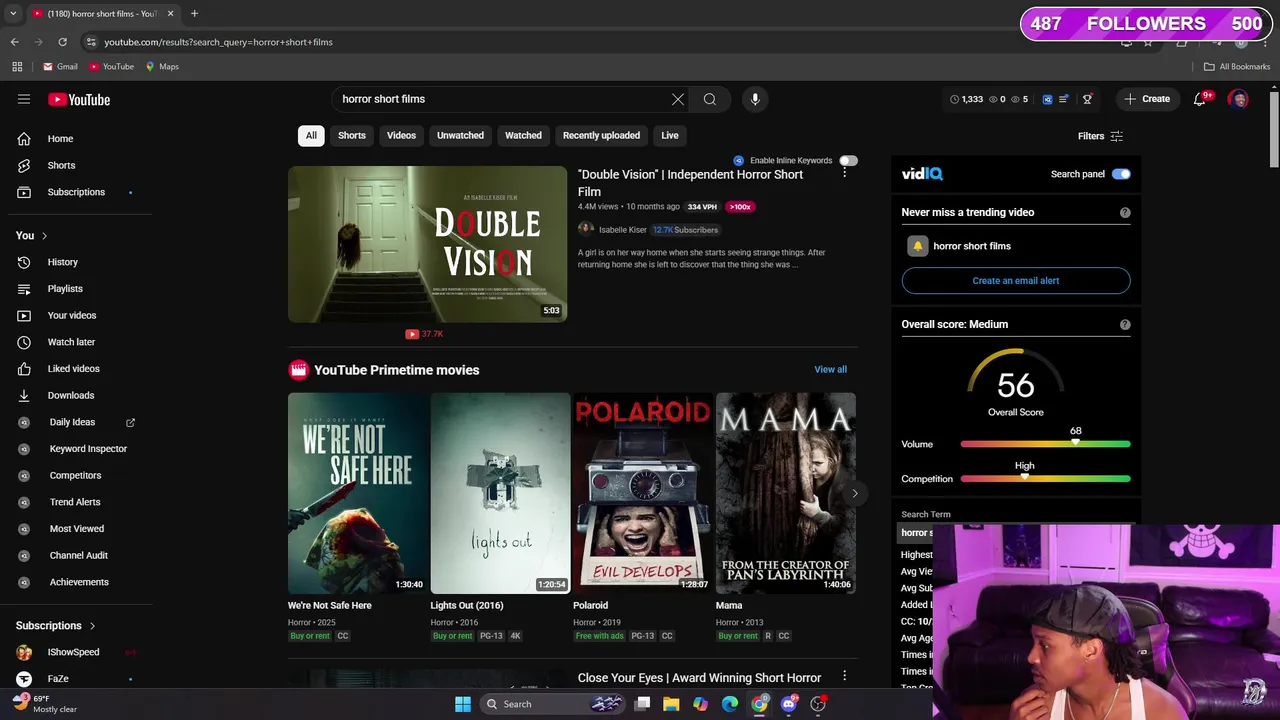1280x720 pixels.
Task: Select the Watched filter chip
Action: [523, 136]
